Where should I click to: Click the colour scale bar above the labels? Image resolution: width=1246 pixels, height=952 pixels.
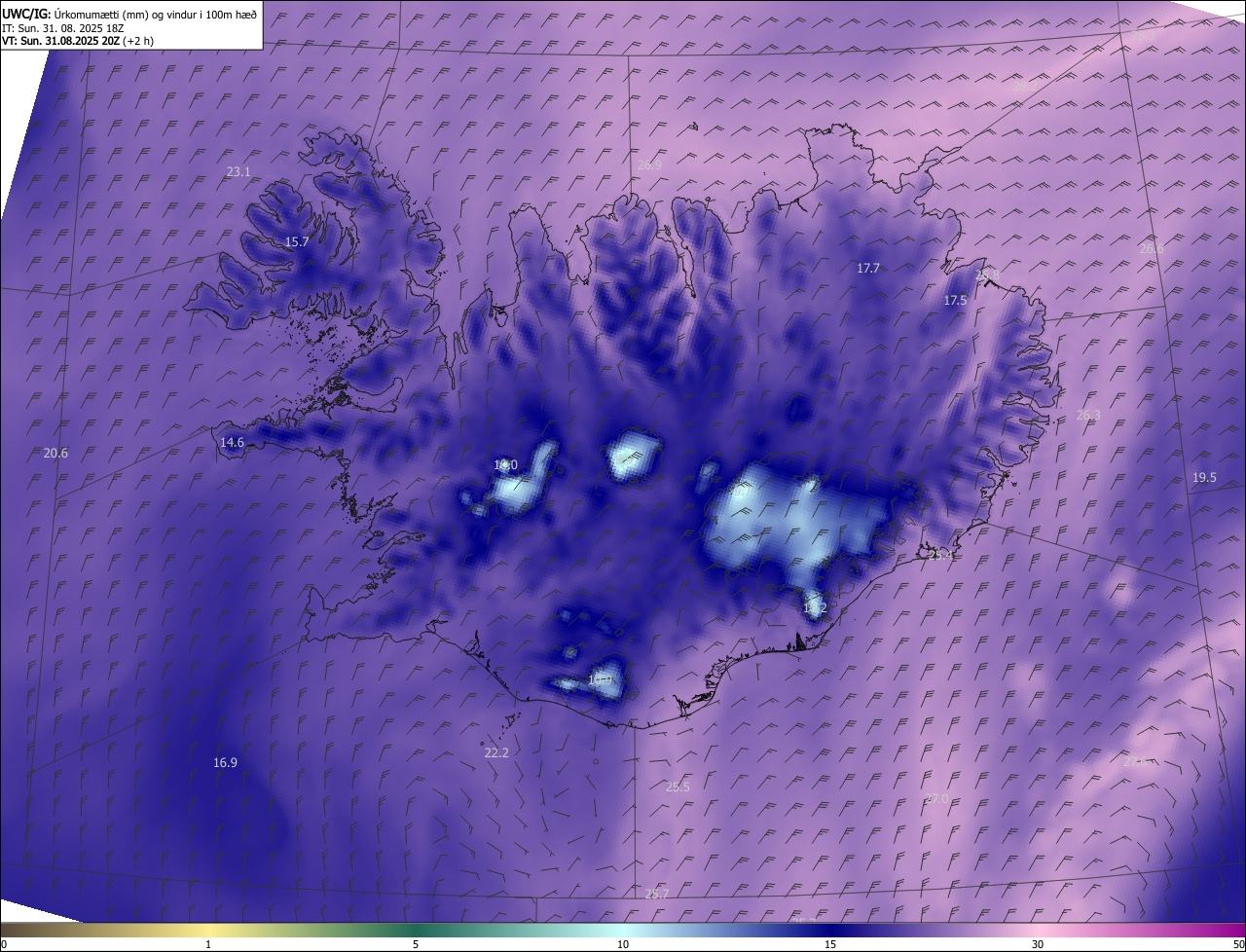click(x=623, y=930)
